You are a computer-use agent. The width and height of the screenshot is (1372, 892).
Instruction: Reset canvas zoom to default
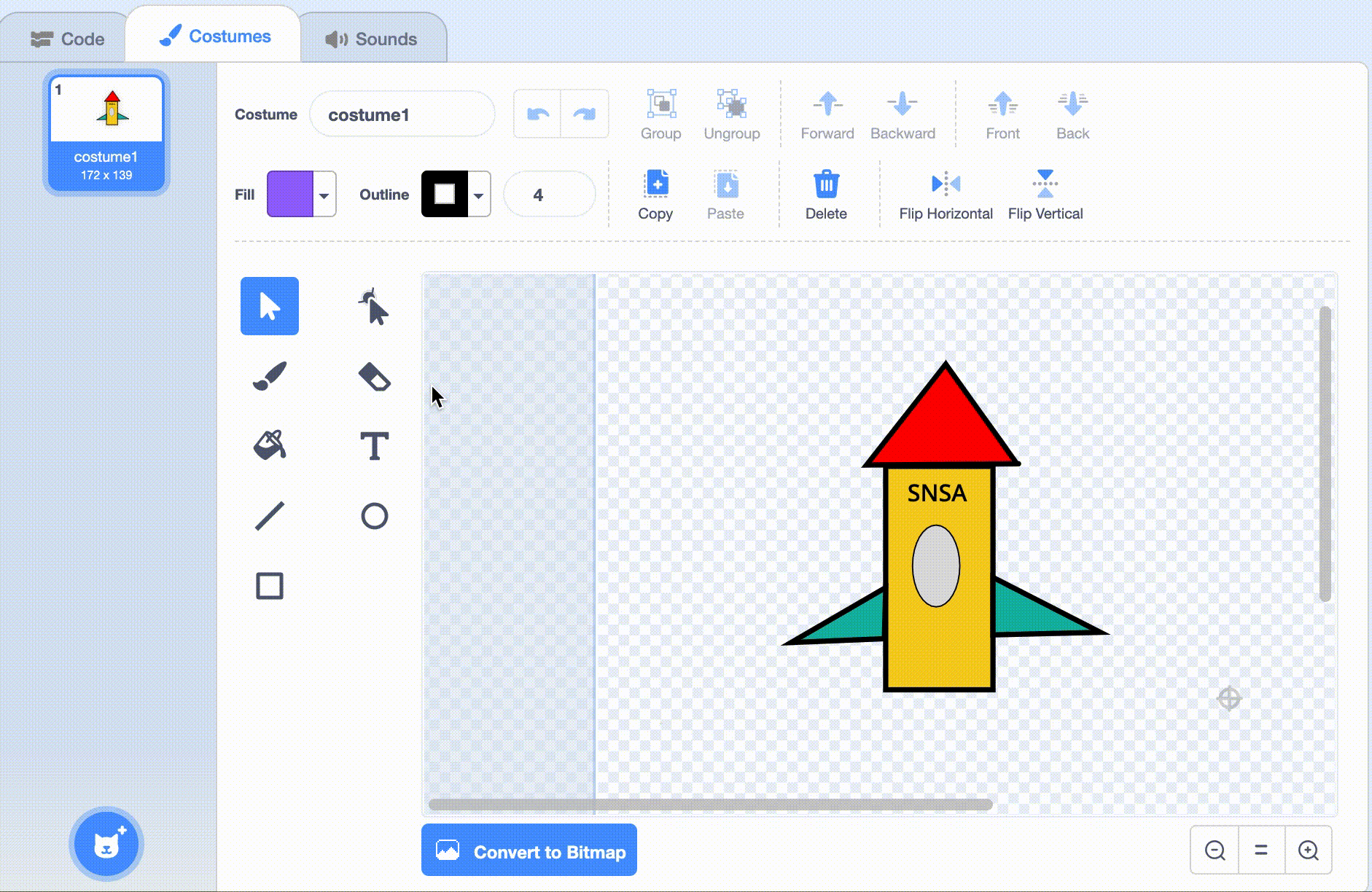[x=1261, y=850]
